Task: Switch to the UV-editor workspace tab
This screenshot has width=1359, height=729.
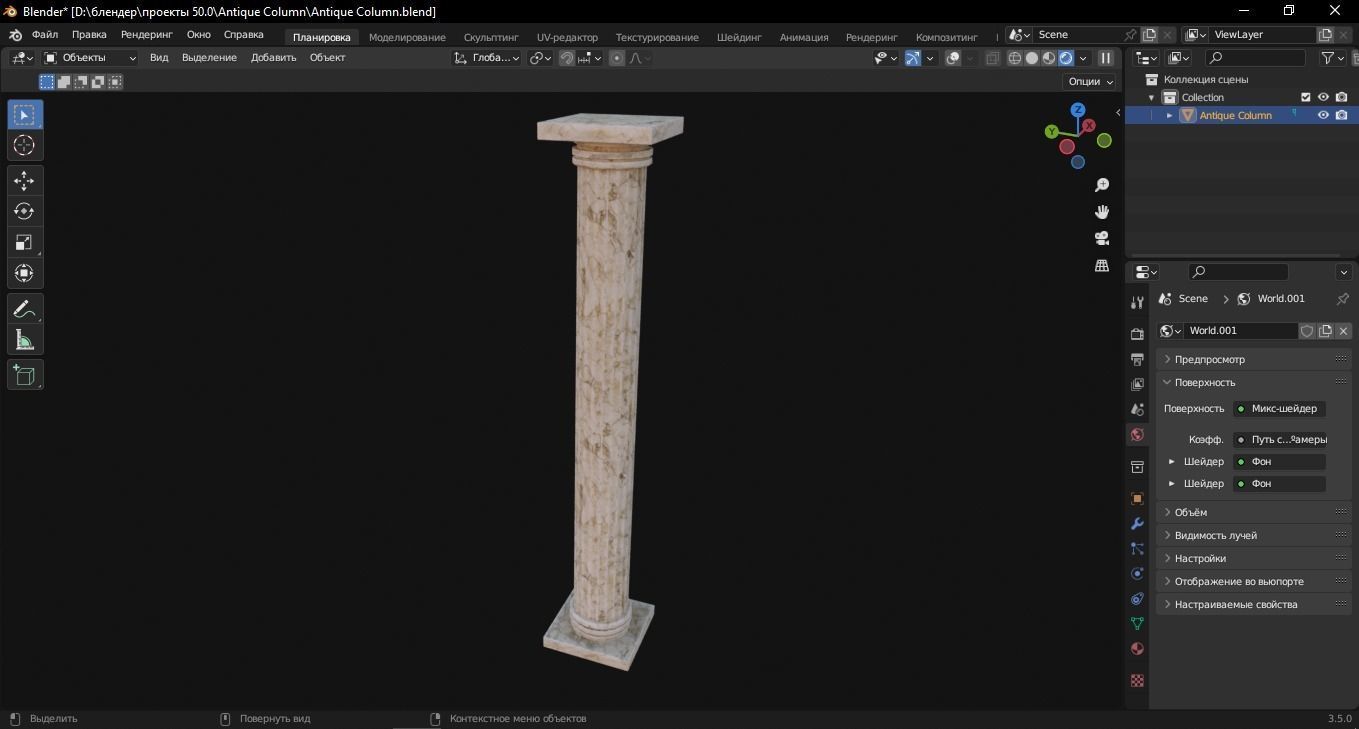Action: pos(567,37)
